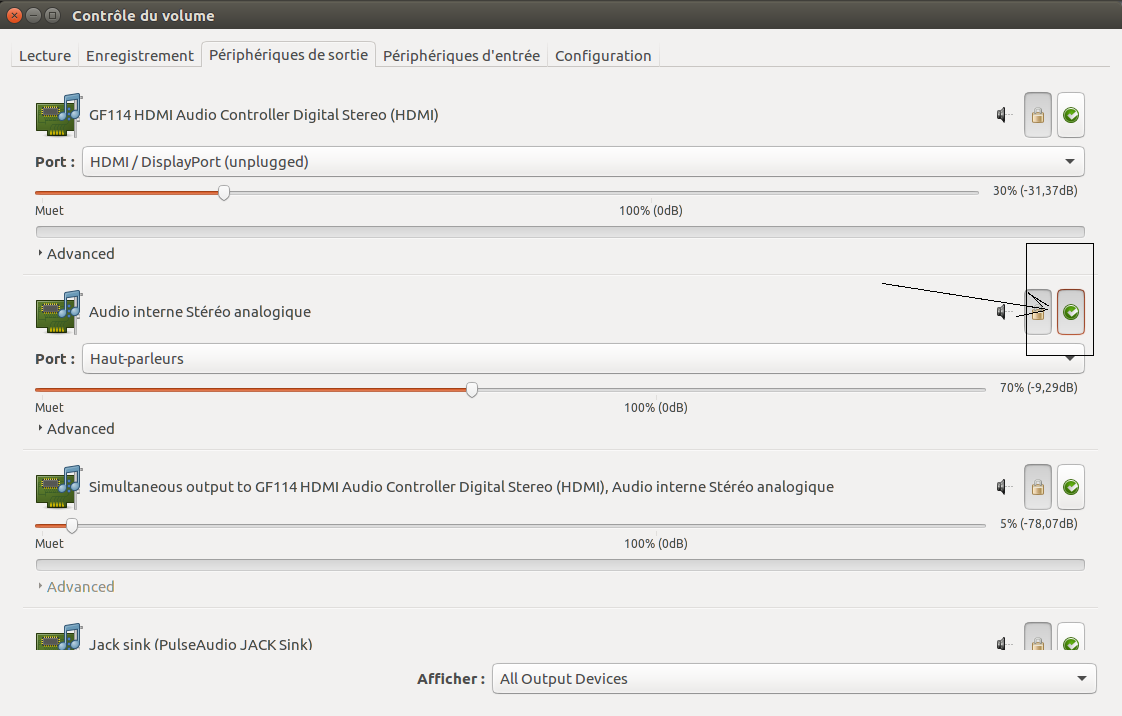Mute the Simultaneous output device
The image size is (1122, 716).
(1003, 487)
